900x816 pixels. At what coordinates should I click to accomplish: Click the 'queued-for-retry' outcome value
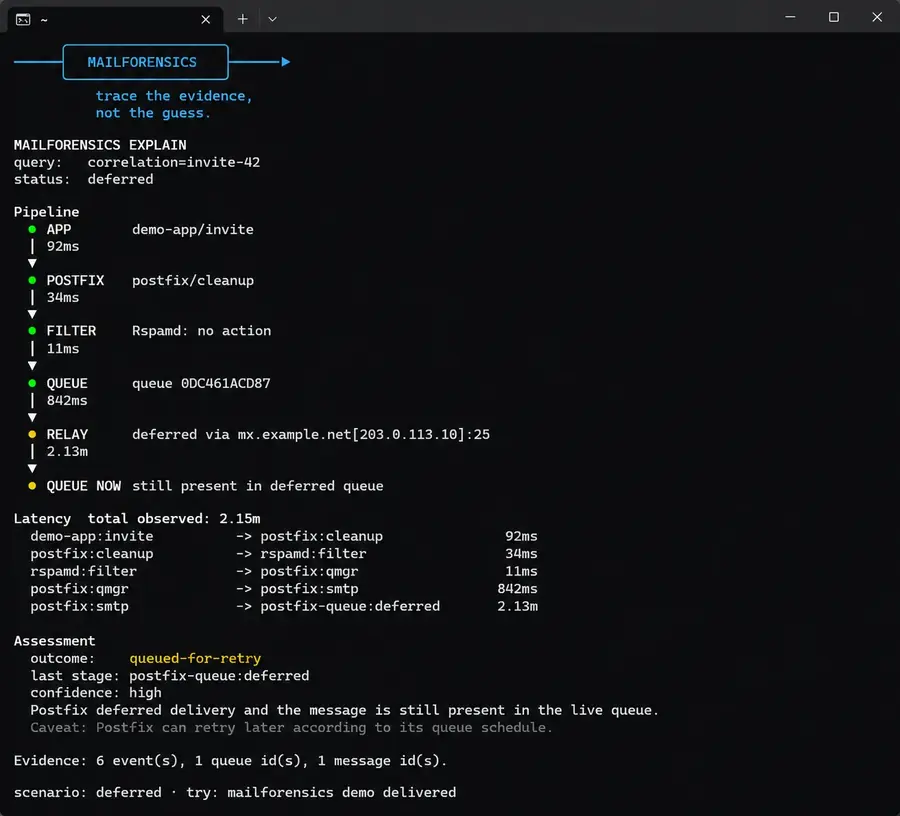click(195, 658)
